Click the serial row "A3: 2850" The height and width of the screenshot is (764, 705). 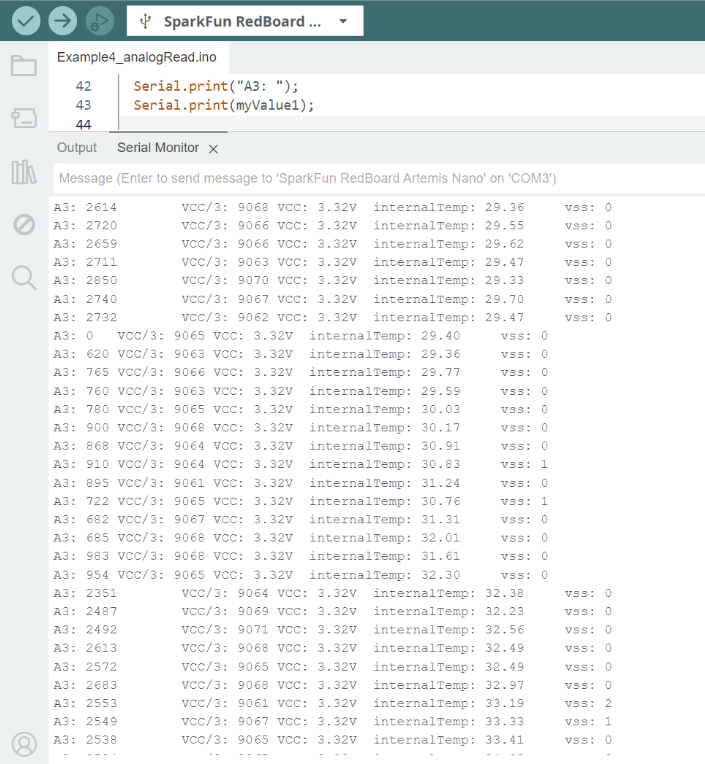coord(332,280)
